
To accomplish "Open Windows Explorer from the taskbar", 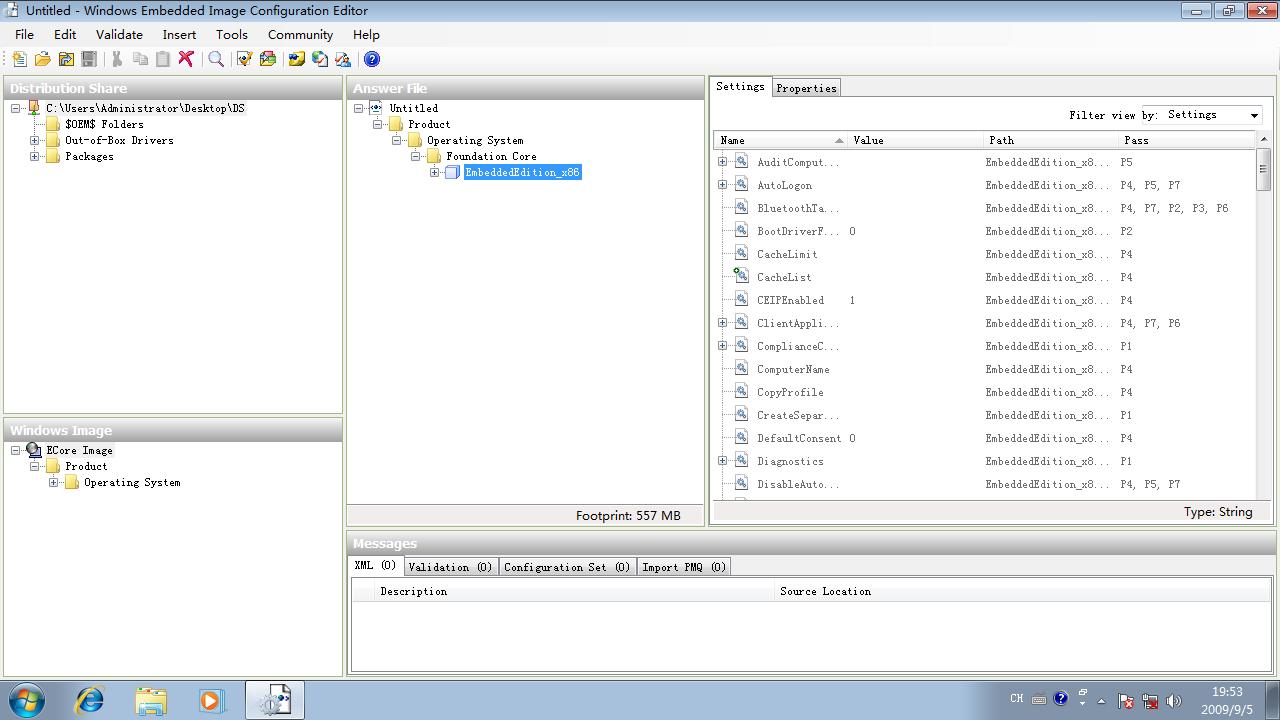I will (151, 700).
